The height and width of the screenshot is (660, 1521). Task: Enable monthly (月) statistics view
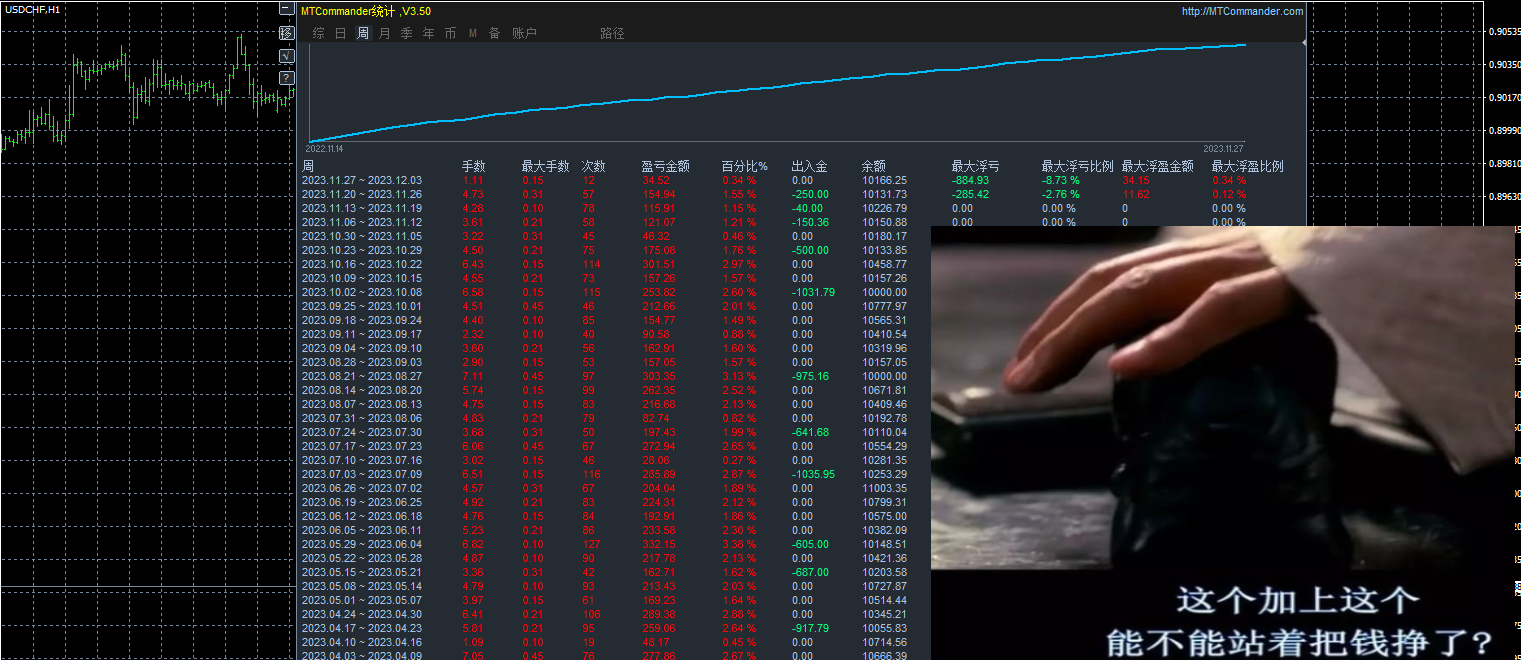383,32
